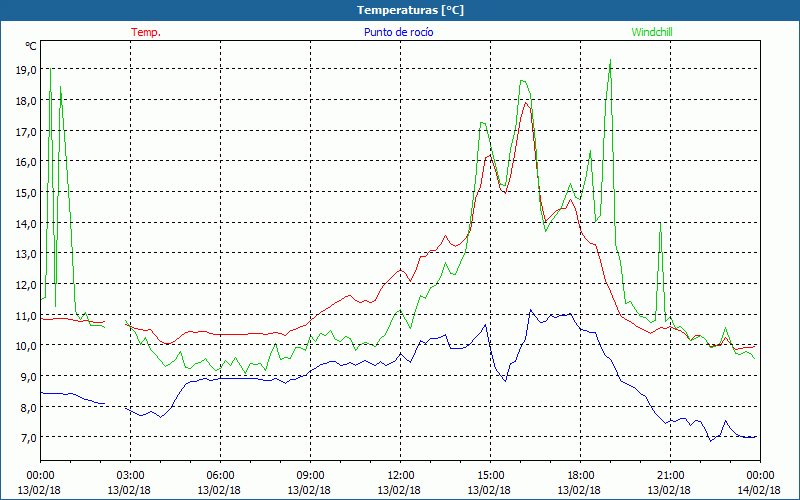800x500 pixels.
Task: Select the blue 'Punto de rocío' legend label
Action: [x=398, y=32]
